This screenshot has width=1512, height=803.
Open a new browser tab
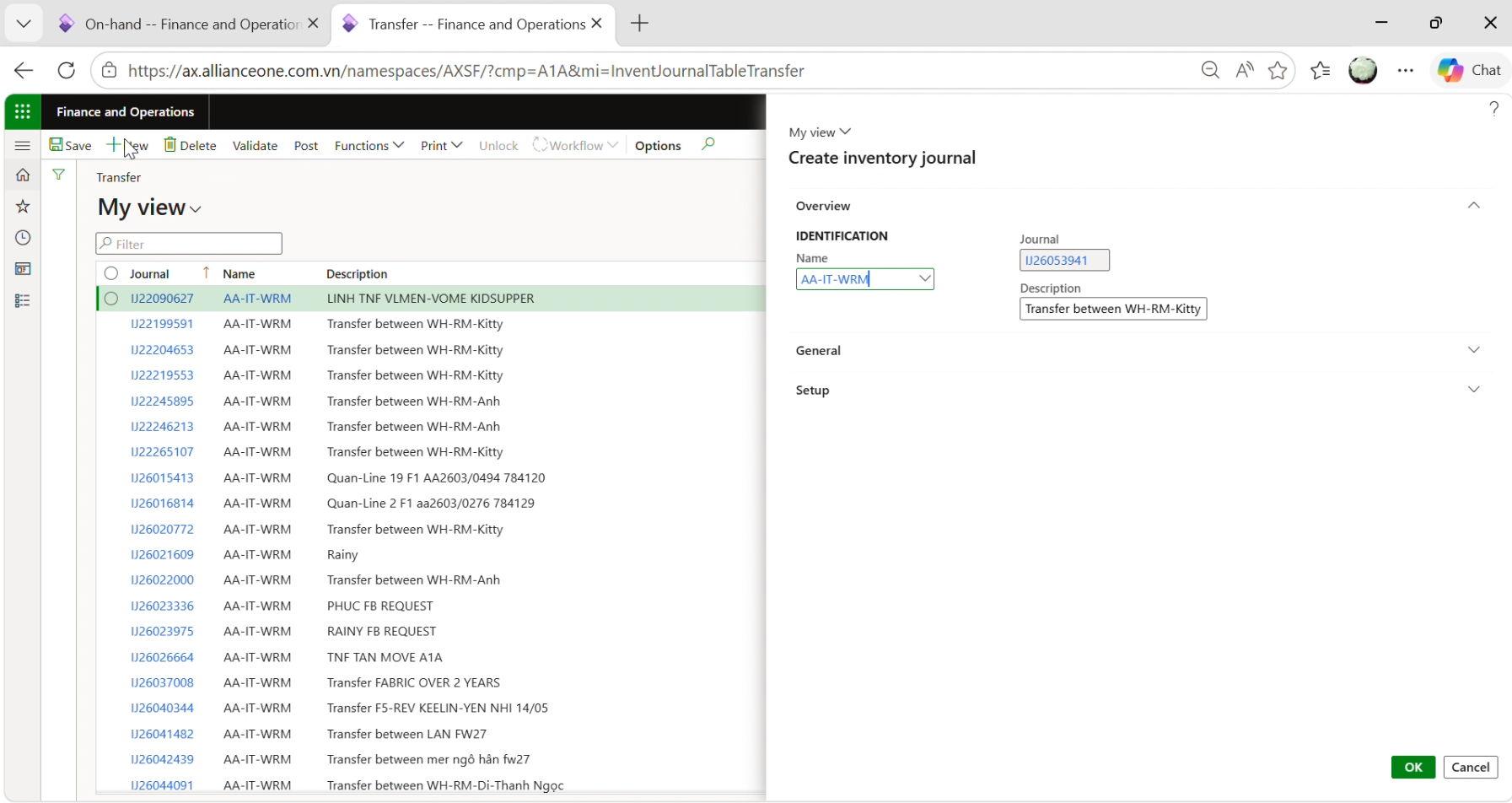(640, 24)
